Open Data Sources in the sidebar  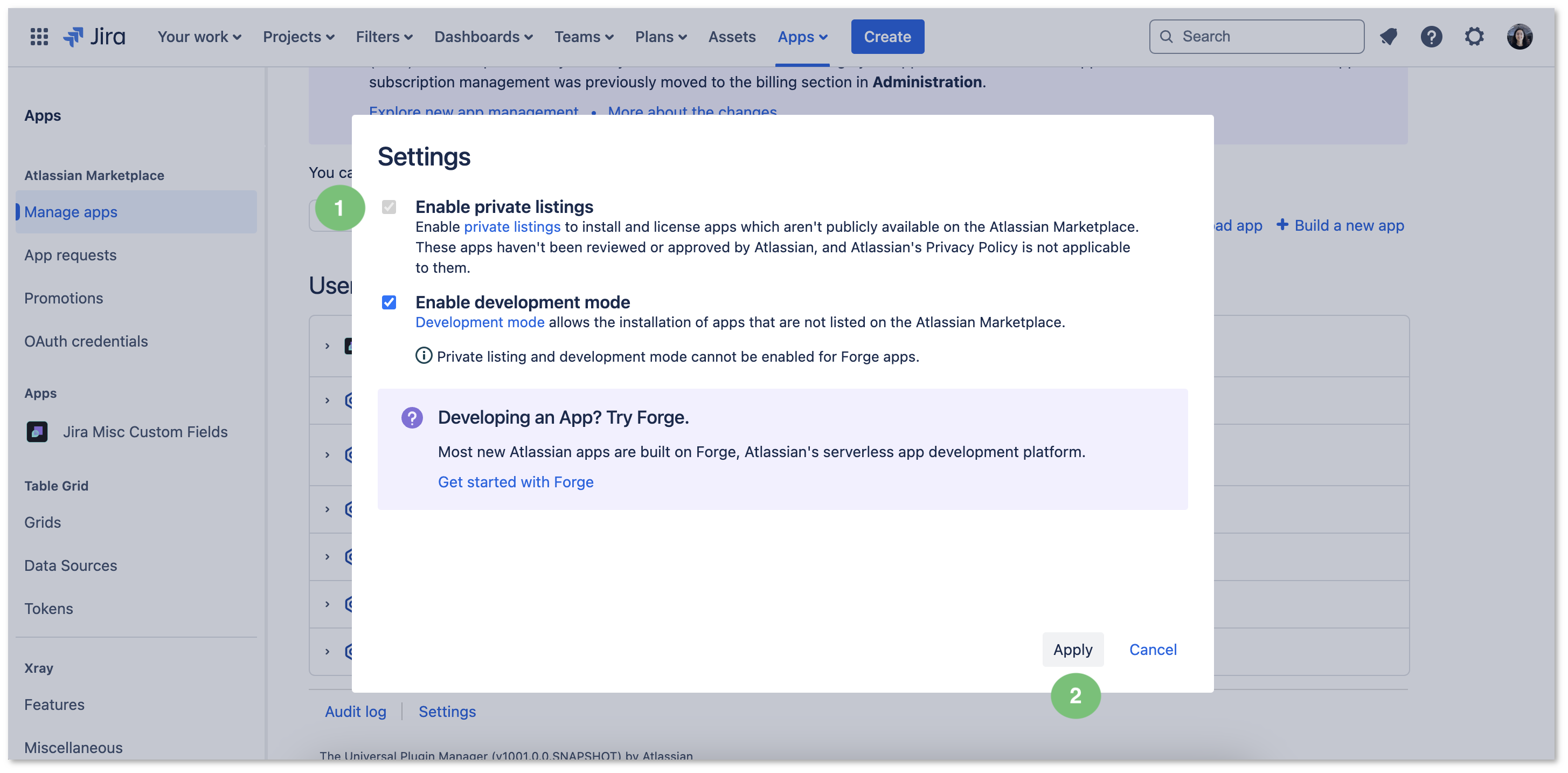pyautogui.click(x=71, y=566)
